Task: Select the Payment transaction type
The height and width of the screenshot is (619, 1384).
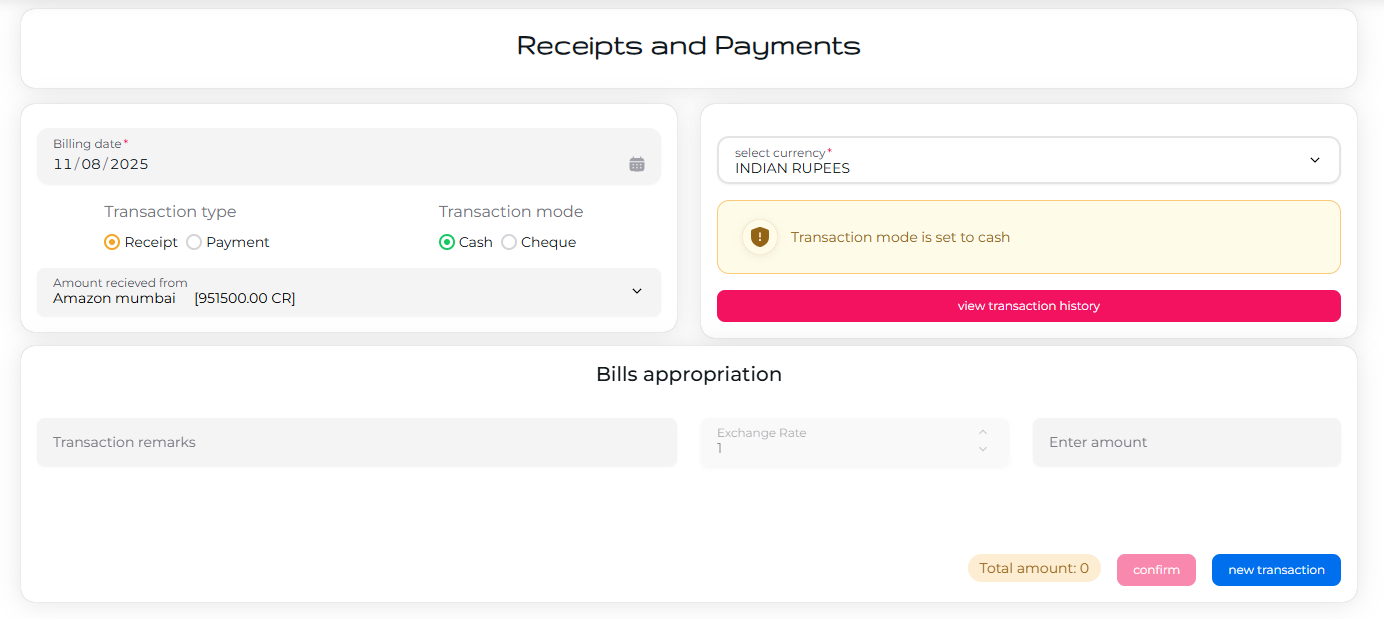Action: click(193, 241)
